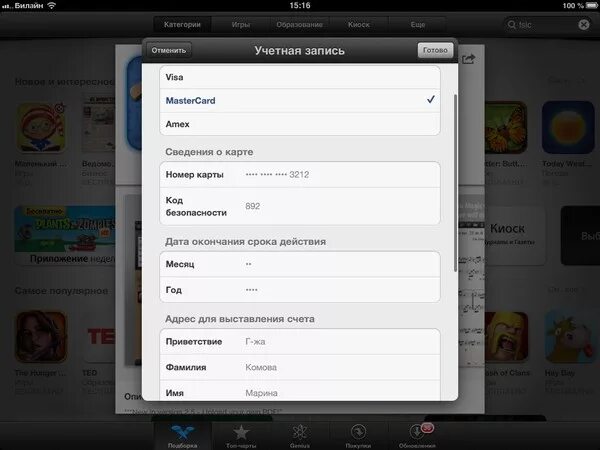The width and height of the screenshot is (600, 450).
Task: Clear the search field with X icon
Action: pos(584,25)
